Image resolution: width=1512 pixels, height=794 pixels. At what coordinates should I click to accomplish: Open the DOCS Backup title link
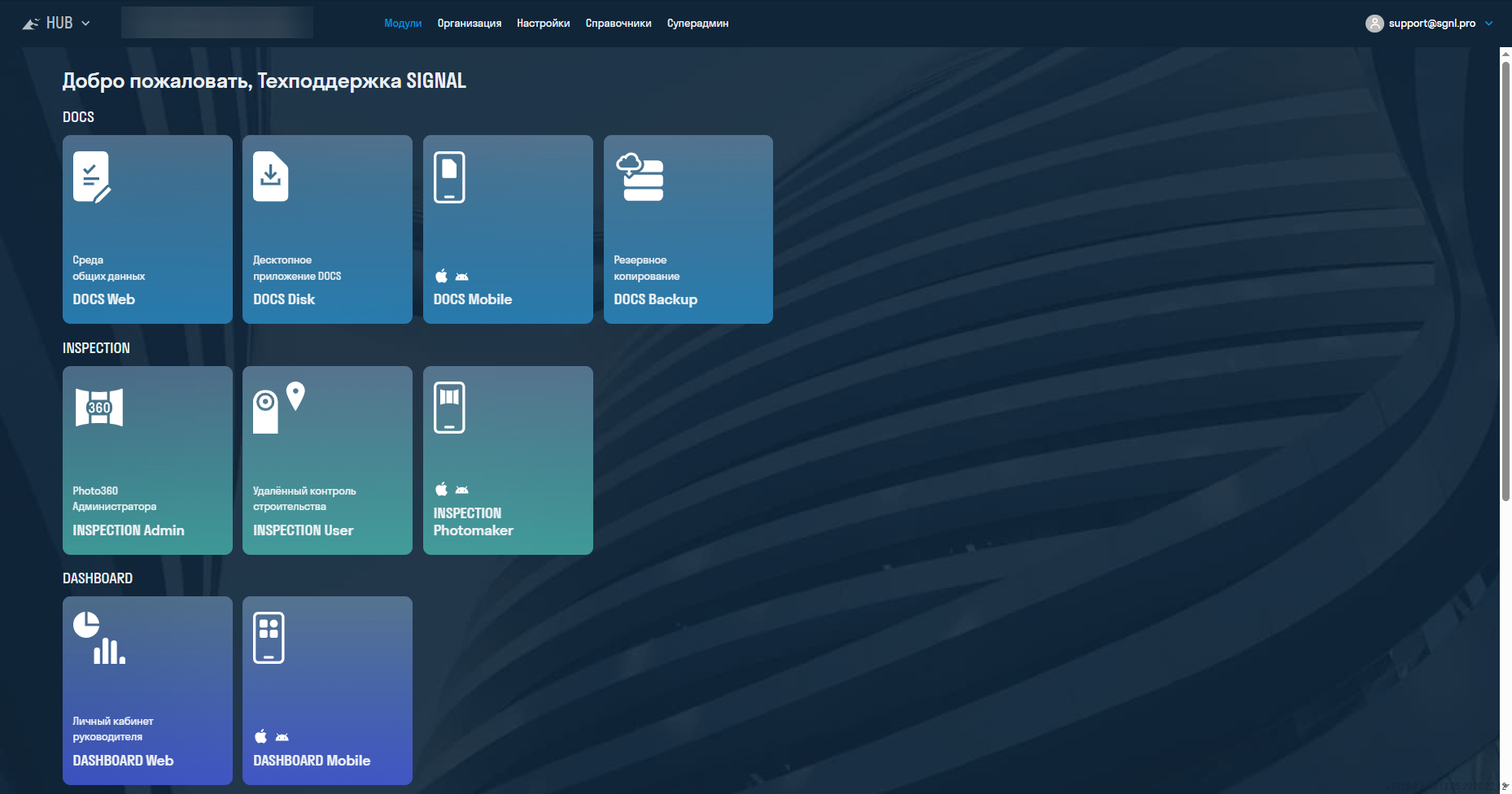656,299
